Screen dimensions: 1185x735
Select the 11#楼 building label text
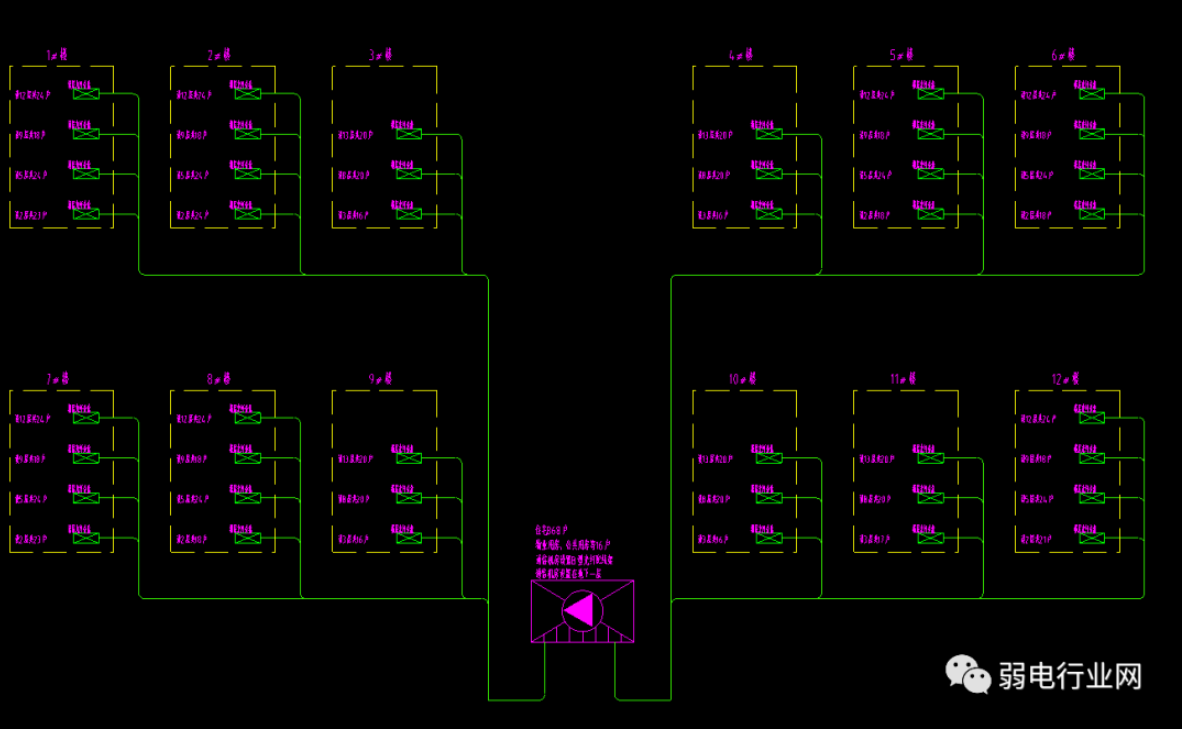pos(904,380)
